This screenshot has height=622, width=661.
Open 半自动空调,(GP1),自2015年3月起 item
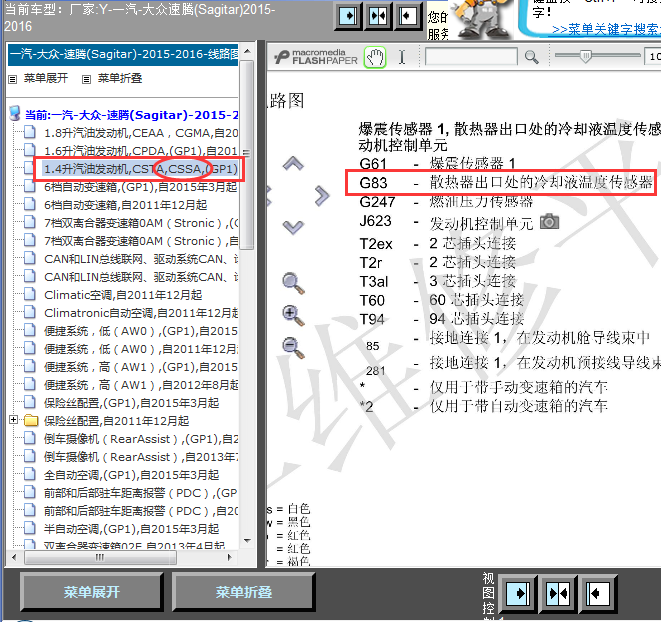coord(132,529)
